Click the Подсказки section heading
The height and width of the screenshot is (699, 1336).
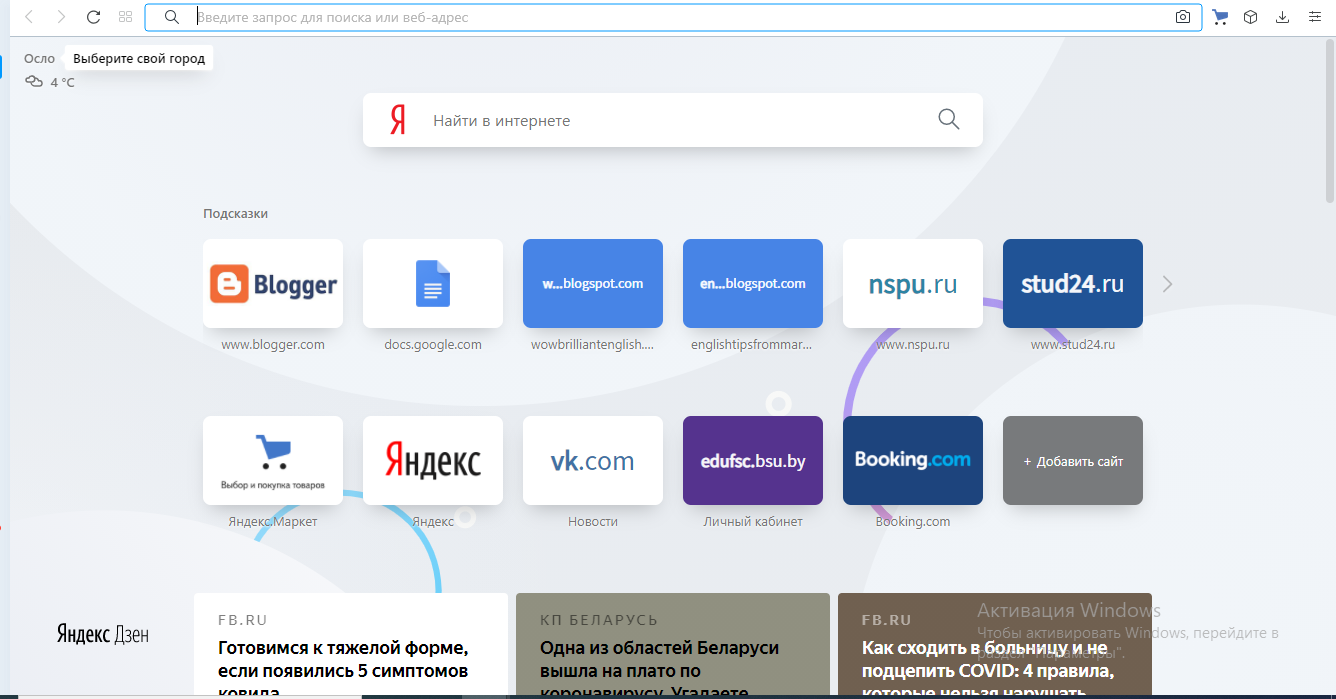pos(235,213)
